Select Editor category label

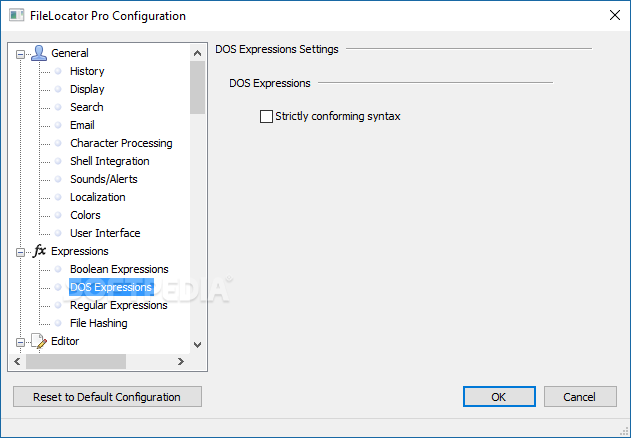[65, 341]
